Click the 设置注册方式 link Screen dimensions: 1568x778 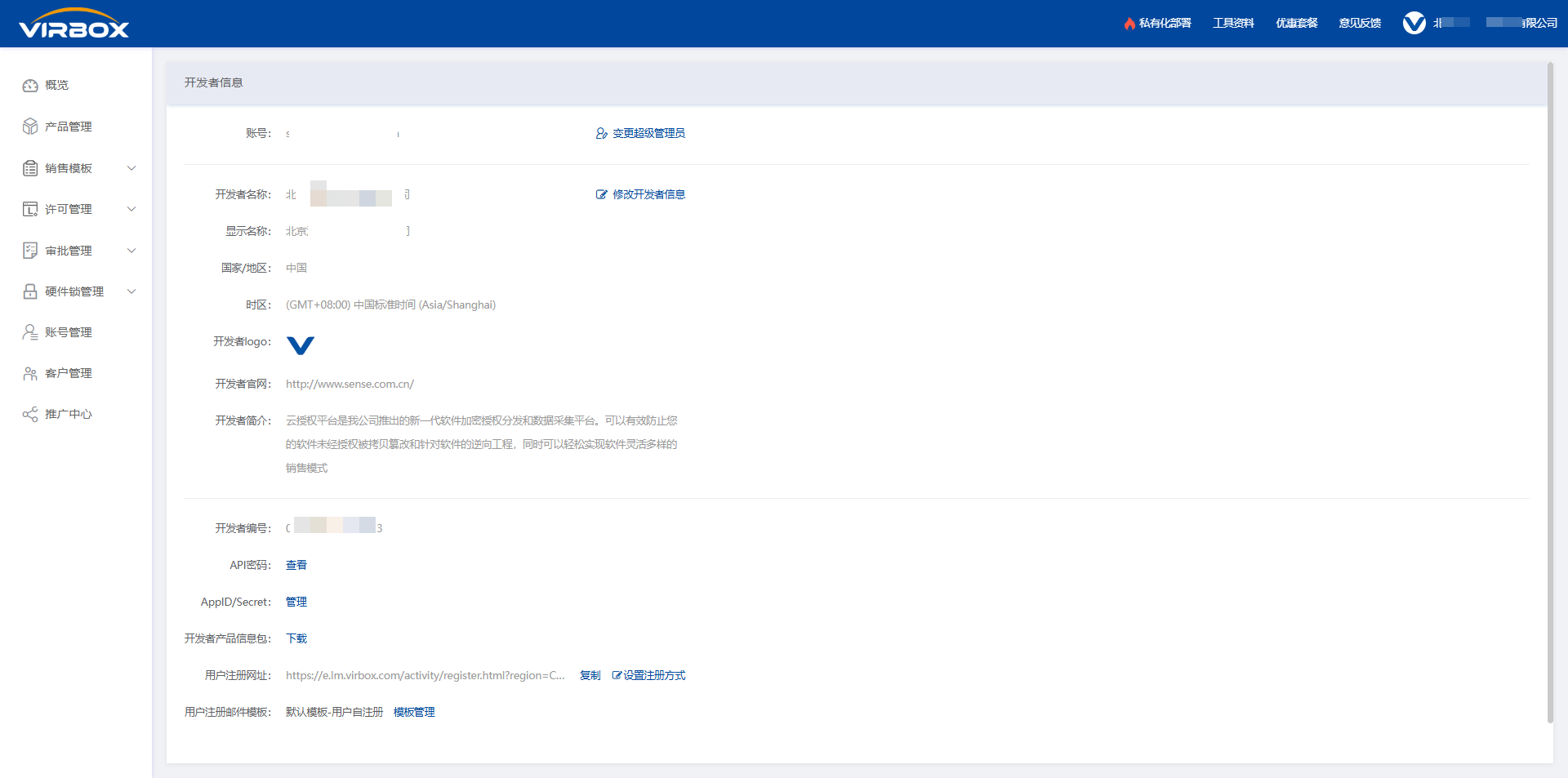654,675
